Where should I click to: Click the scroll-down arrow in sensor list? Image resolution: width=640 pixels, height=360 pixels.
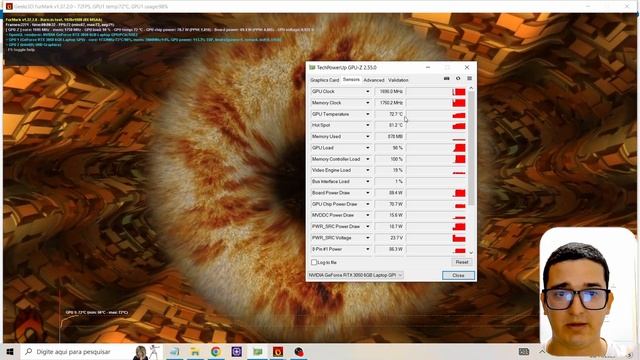(471, 253)
